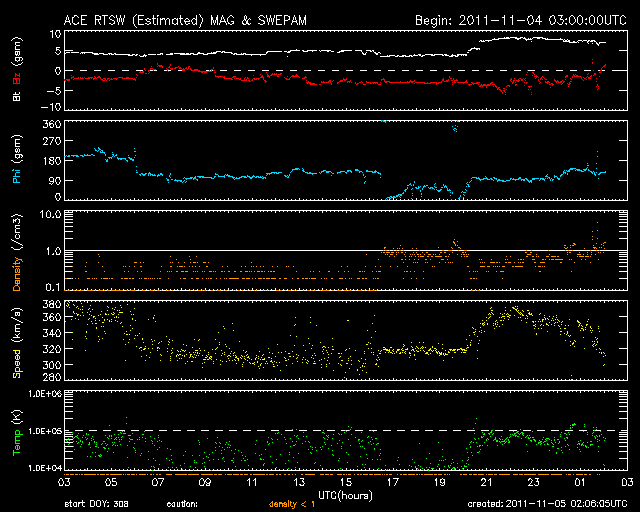Click the "10.0" tick on the Density axis
The height and width of the screenshot is (512, 640).
(51, 214)
